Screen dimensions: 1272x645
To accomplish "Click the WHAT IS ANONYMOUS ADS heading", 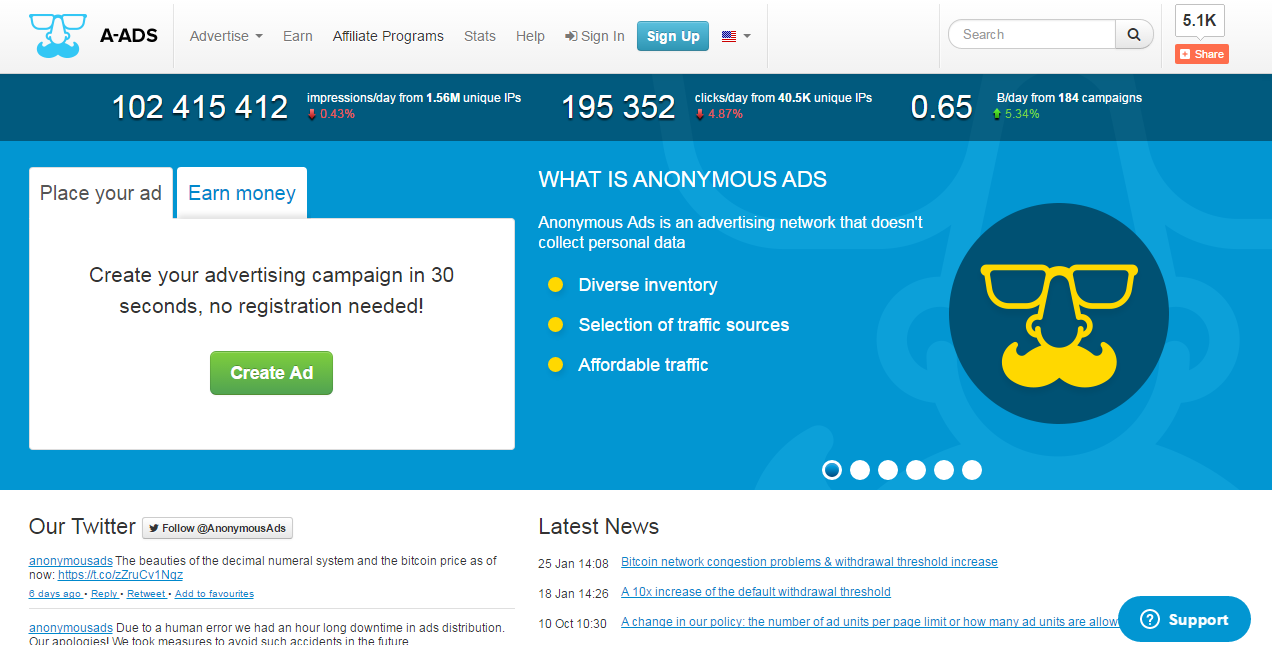I will click(683, 180).
